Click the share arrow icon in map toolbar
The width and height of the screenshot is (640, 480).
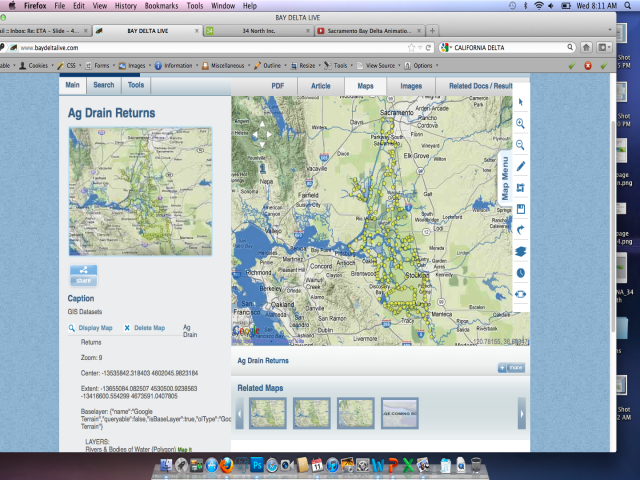[520, 230]
